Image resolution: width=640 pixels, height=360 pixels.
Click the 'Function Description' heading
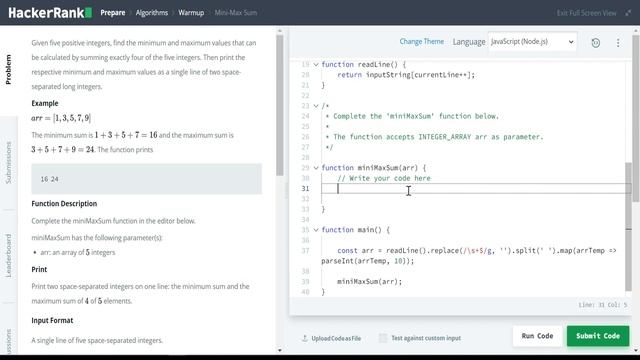click(x=64, y=204)
